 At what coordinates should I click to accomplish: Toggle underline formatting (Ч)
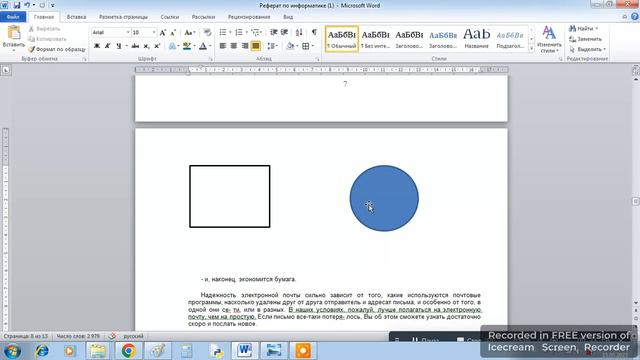click(118, 46)
